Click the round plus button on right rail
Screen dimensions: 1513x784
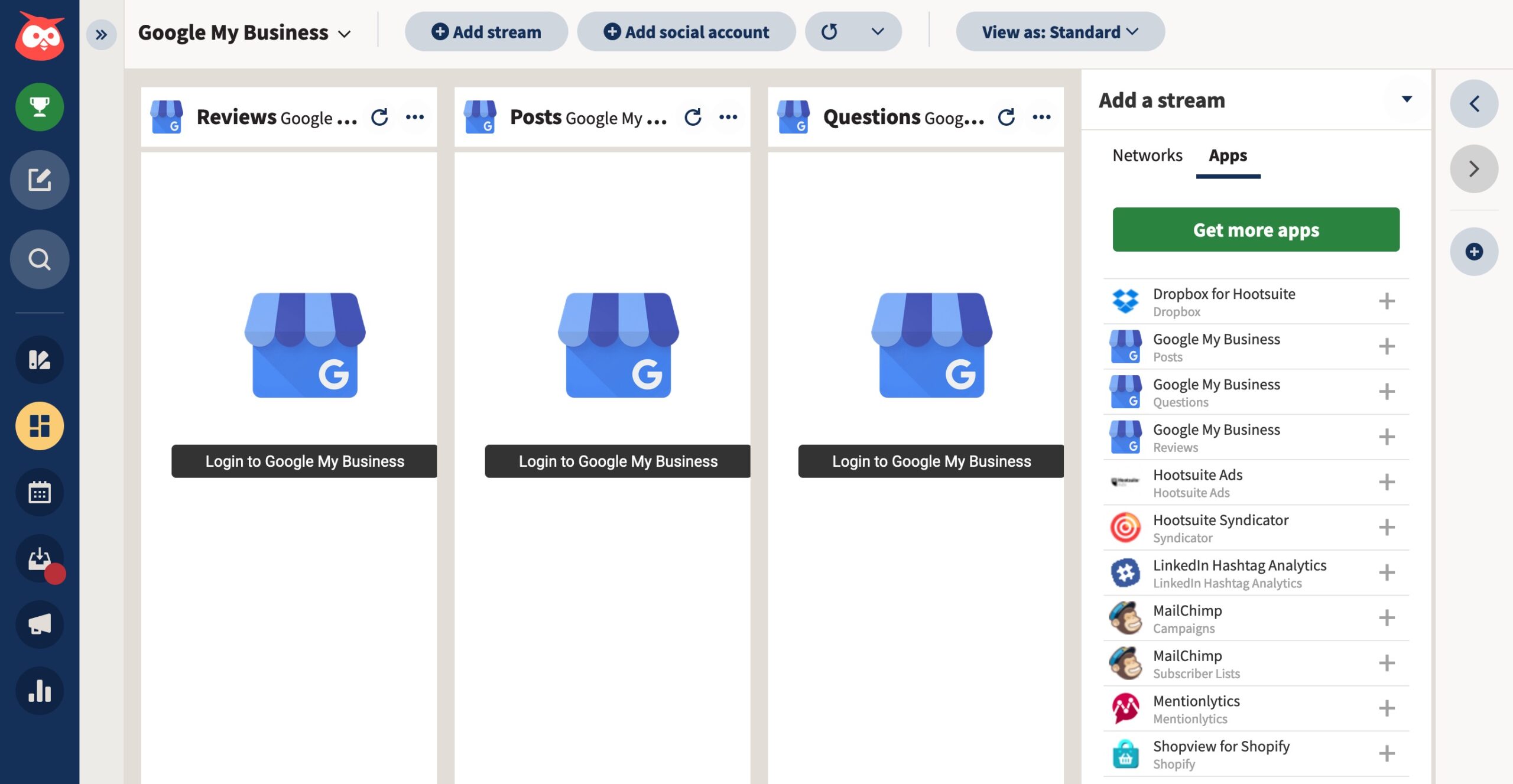point(1474,252)
